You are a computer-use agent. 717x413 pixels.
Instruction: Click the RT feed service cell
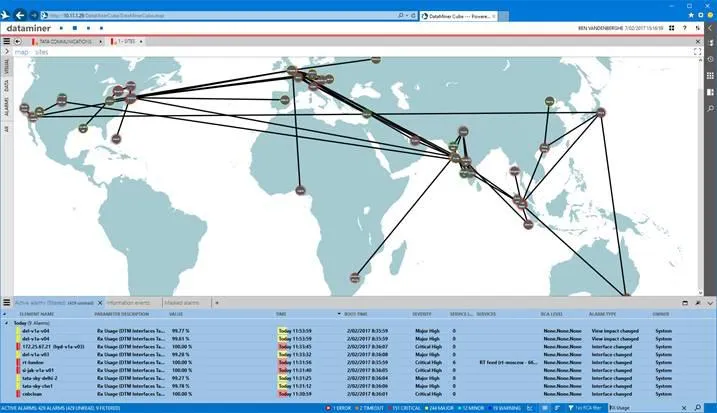(508, 362)
